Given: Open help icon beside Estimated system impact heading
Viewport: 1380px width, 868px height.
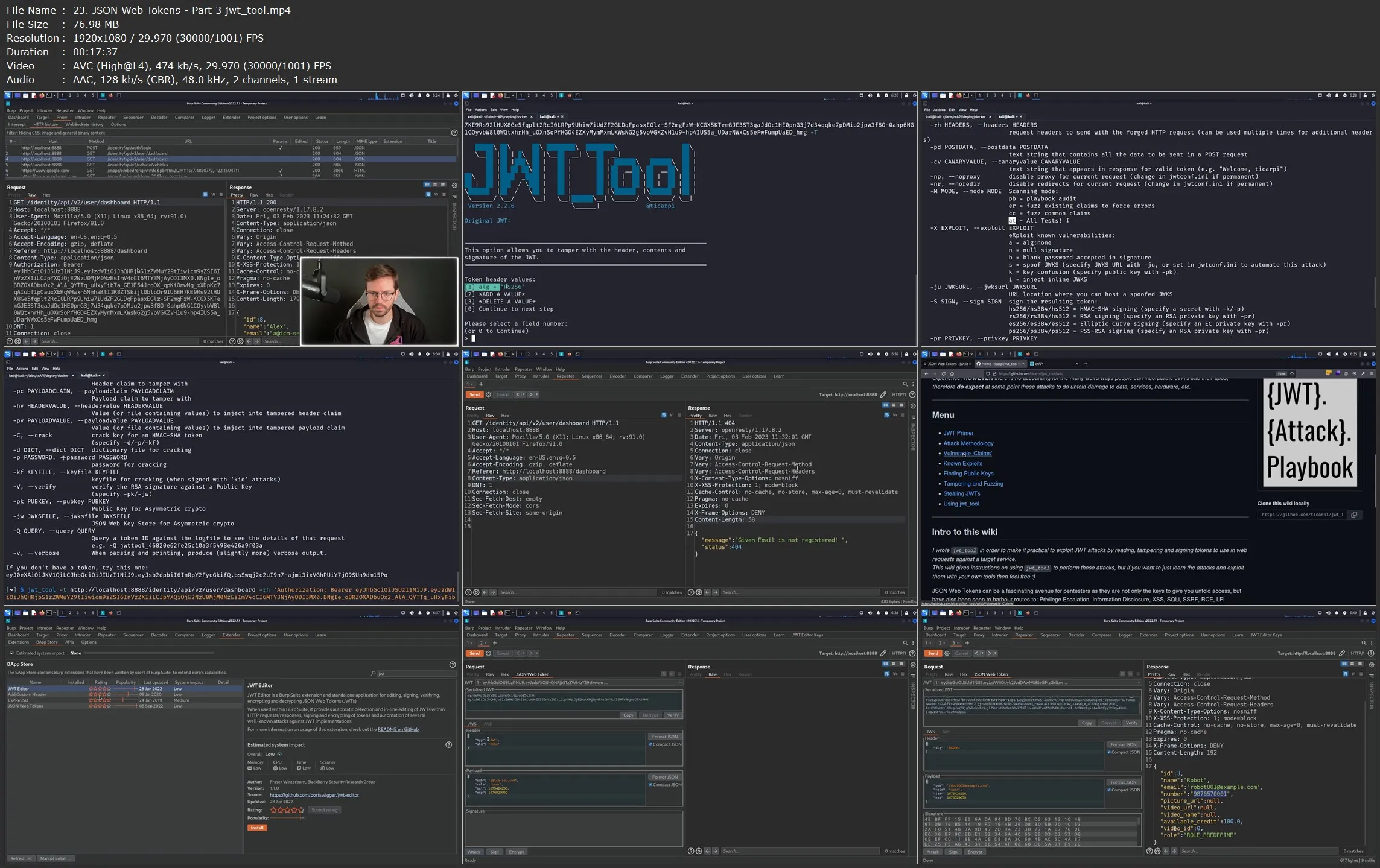Looking at the screenshot, I should pos(448,745).
